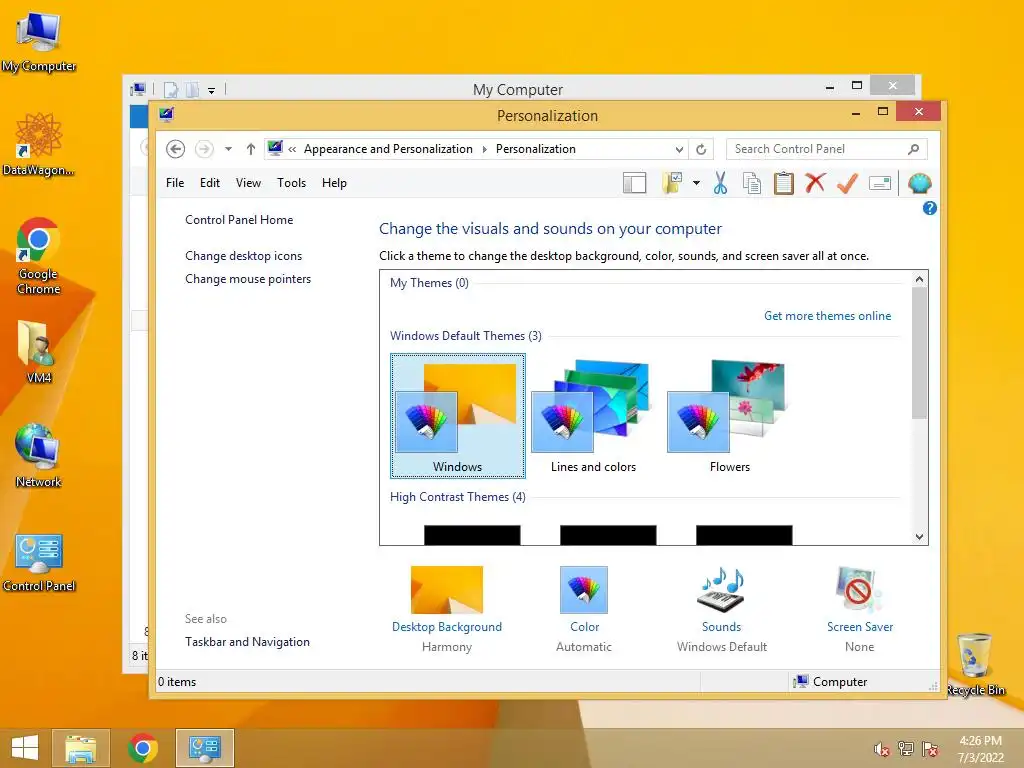The height and width of the screenshot is (768, 1024).
Task: Click the muted volume tray icon
Action: point(882,749)
